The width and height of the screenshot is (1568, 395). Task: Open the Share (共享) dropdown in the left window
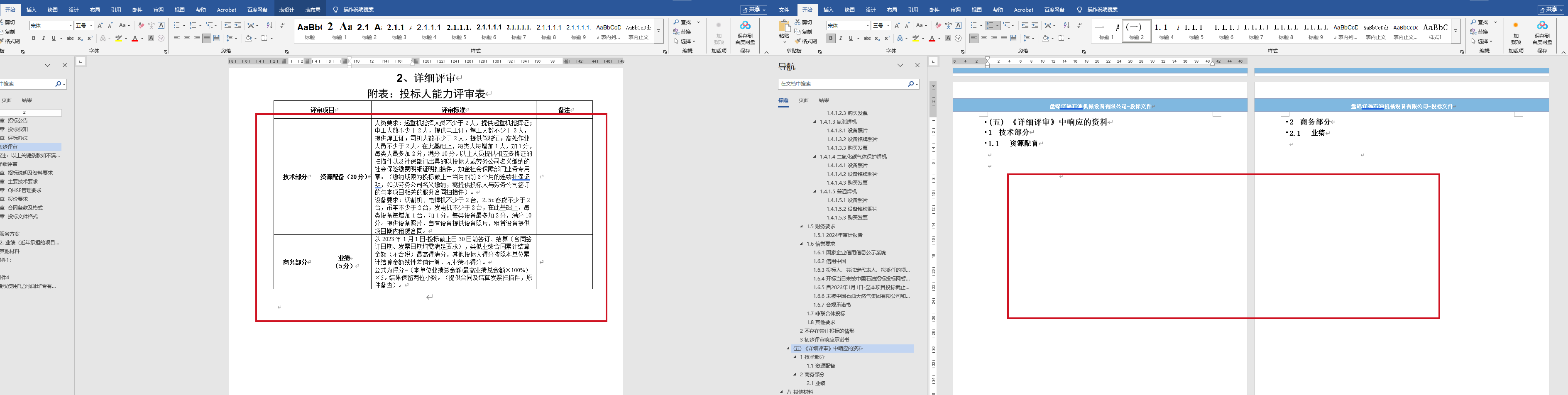click(x=753, y=10)
